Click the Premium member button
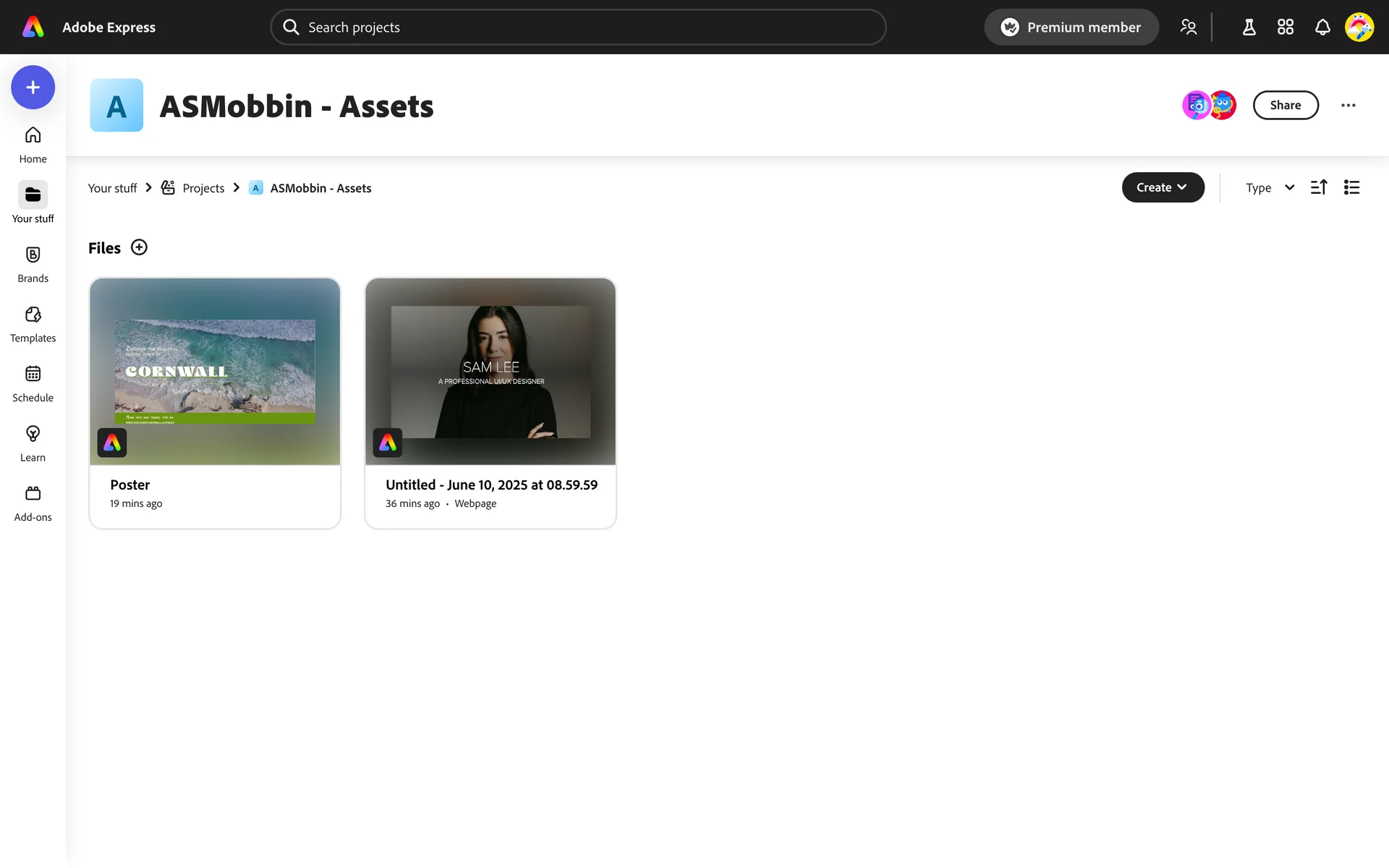This screenshot has height=868, width=1389. pos(1071,27)
